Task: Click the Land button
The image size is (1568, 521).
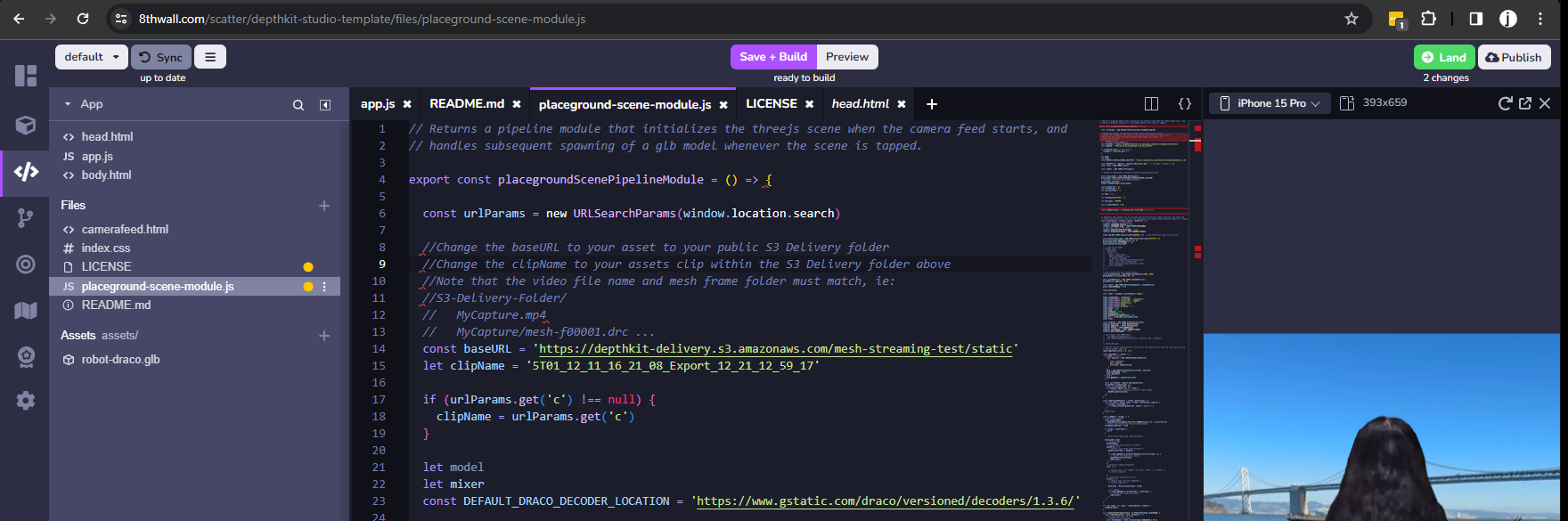Action: (x=1444, y=57)
